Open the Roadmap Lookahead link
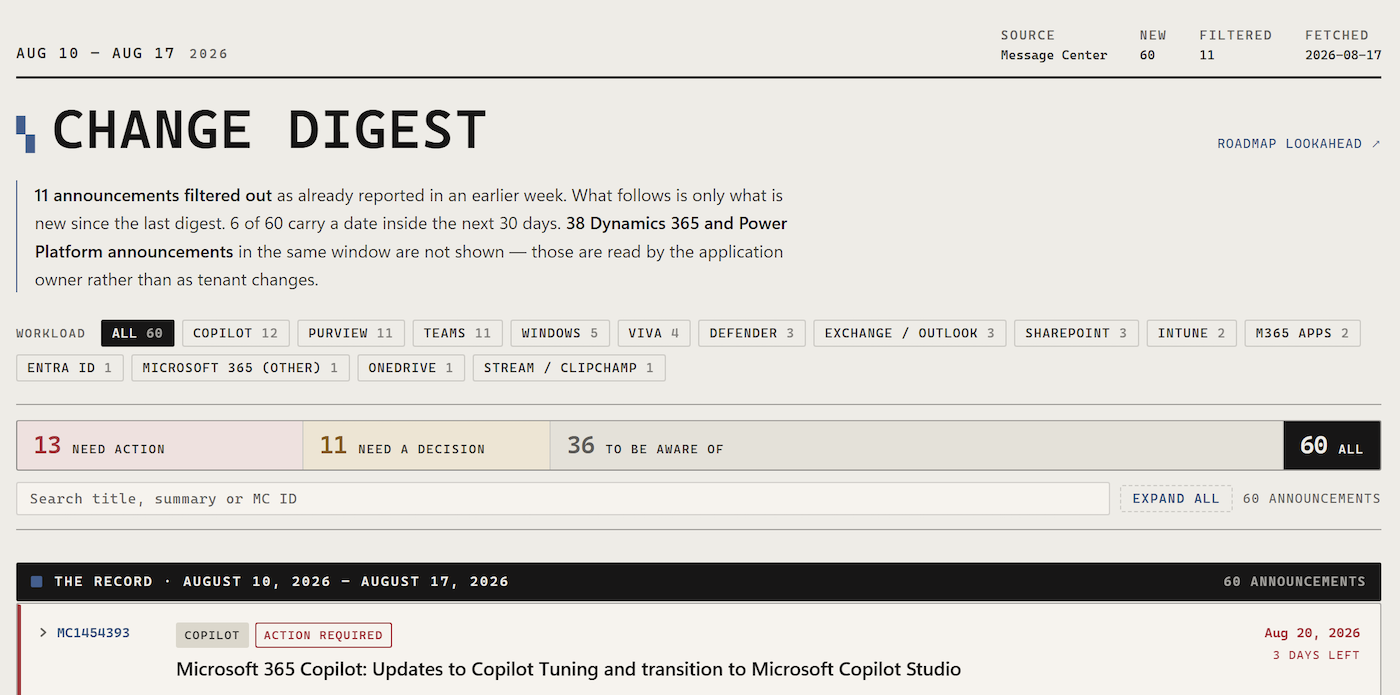The height and width of the screenshot is (695, 1400). point(1298,144)
